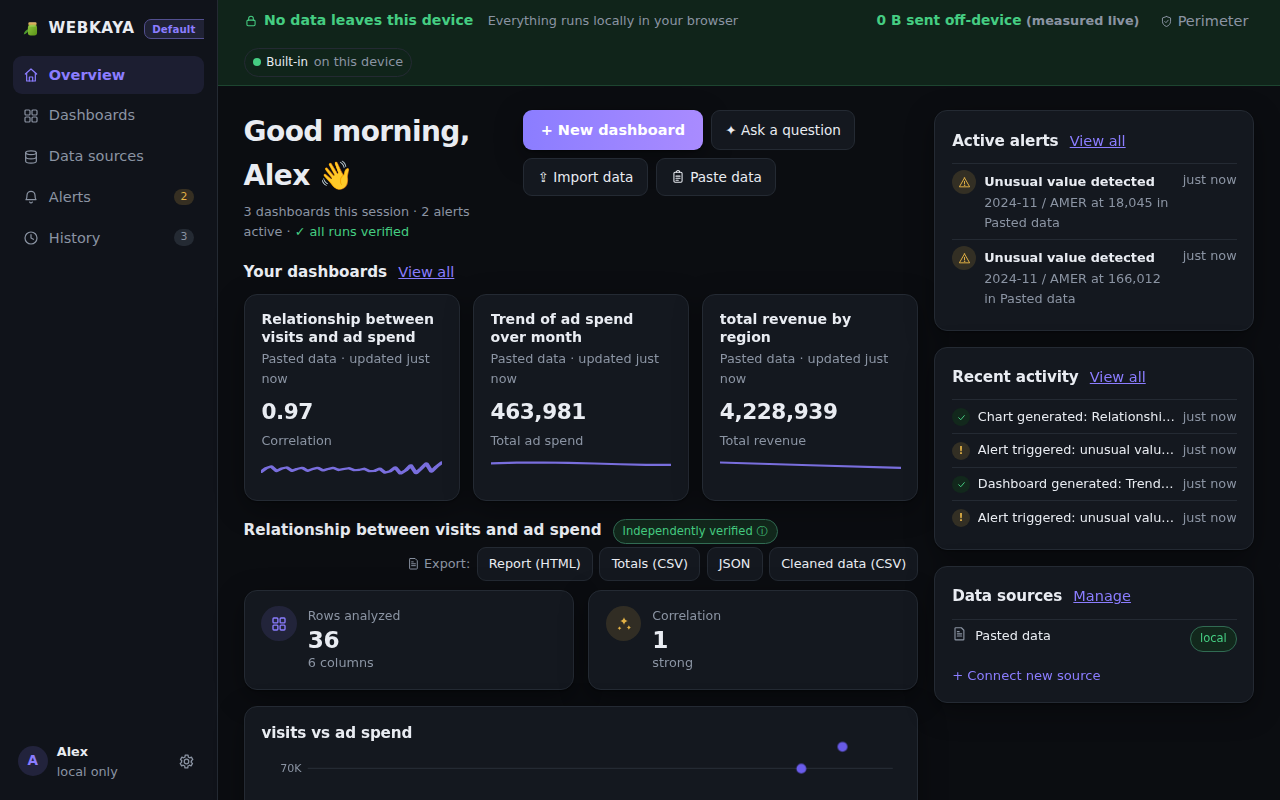Click the lock icon in the privacy banner
Image resolution: width=1280 pixels, height=800 pixels.
point(251,20)
